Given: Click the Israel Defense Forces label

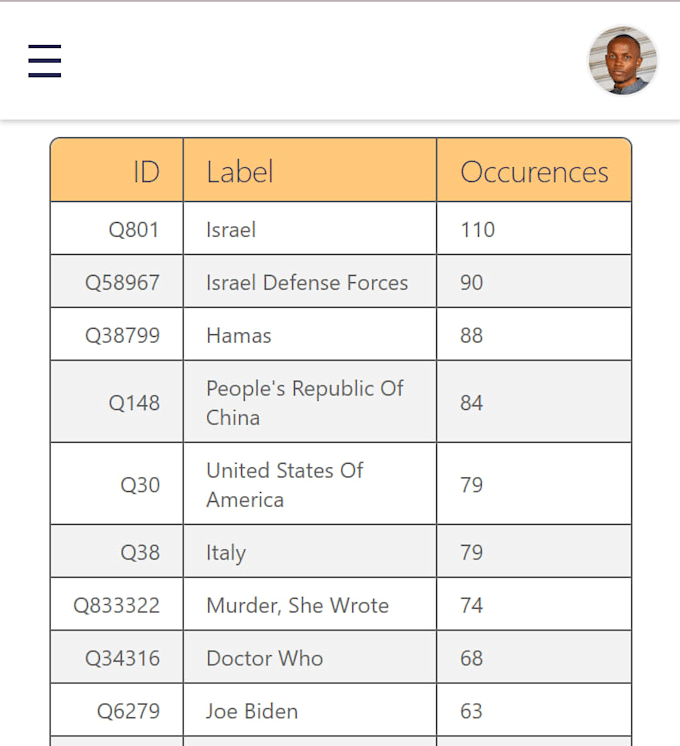Looking at the screenshot, I should coord(307,283).
